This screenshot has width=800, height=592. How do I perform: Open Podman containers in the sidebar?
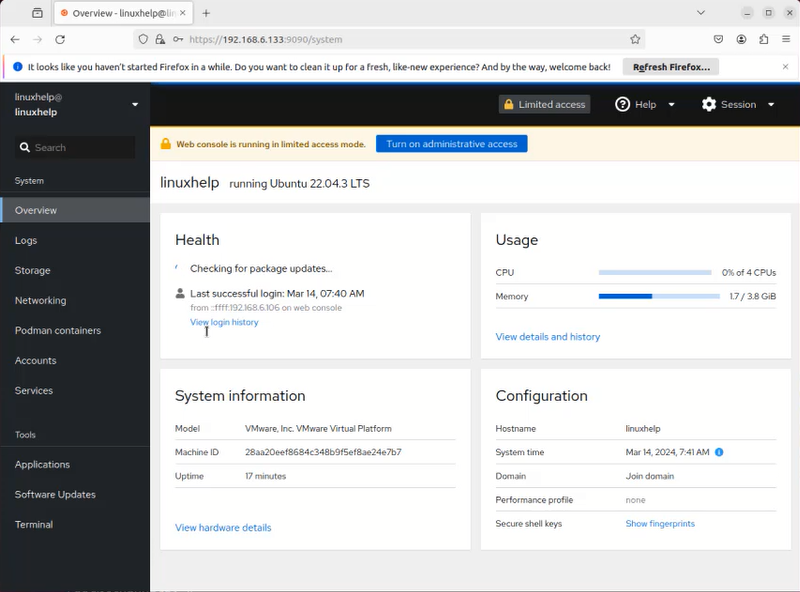[75, 331]
